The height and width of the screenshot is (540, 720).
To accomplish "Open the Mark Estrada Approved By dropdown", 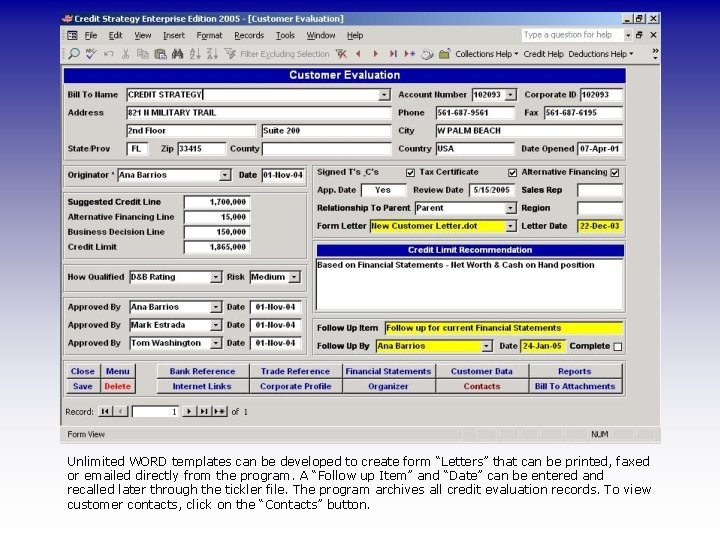I will (x=216, y=325).
